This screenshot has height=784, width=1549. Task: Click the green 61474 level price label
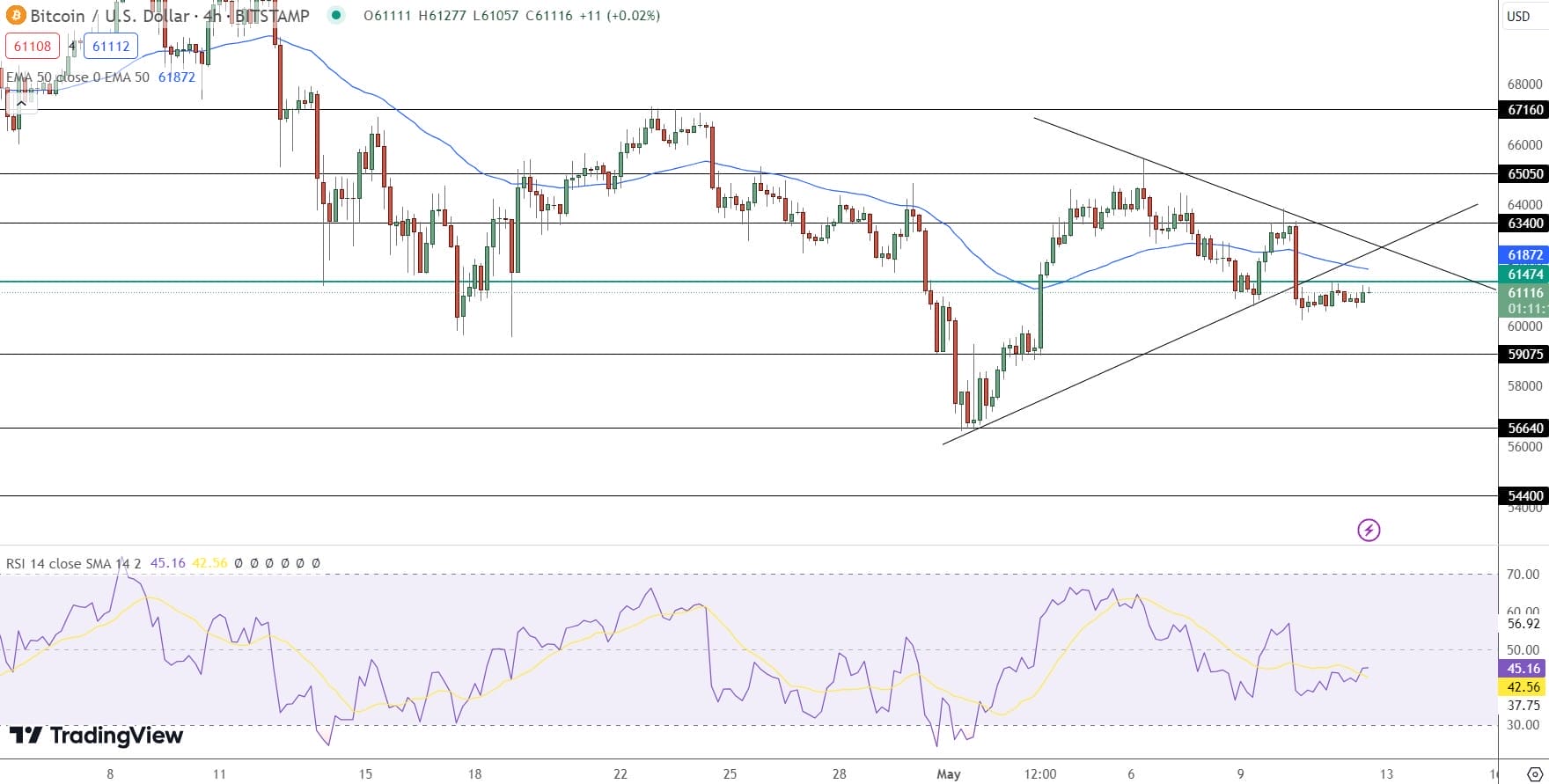click(x=1524, y=275)
